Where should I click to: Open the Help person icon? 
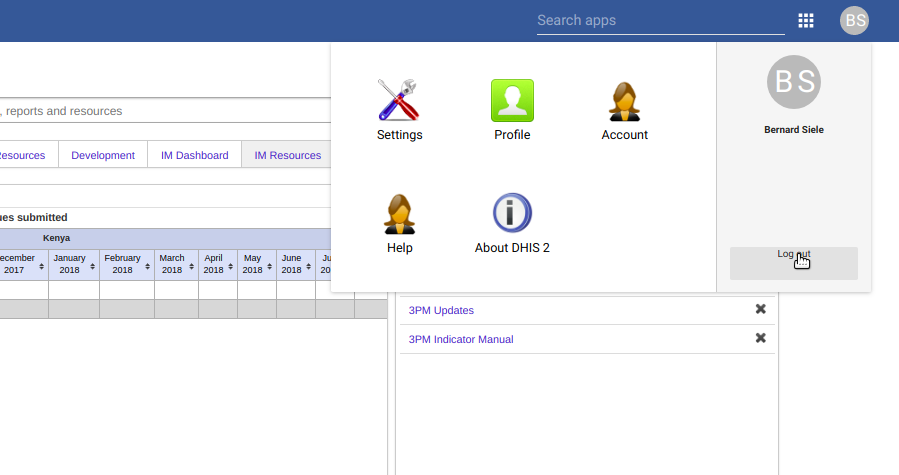tap(399, 214)
